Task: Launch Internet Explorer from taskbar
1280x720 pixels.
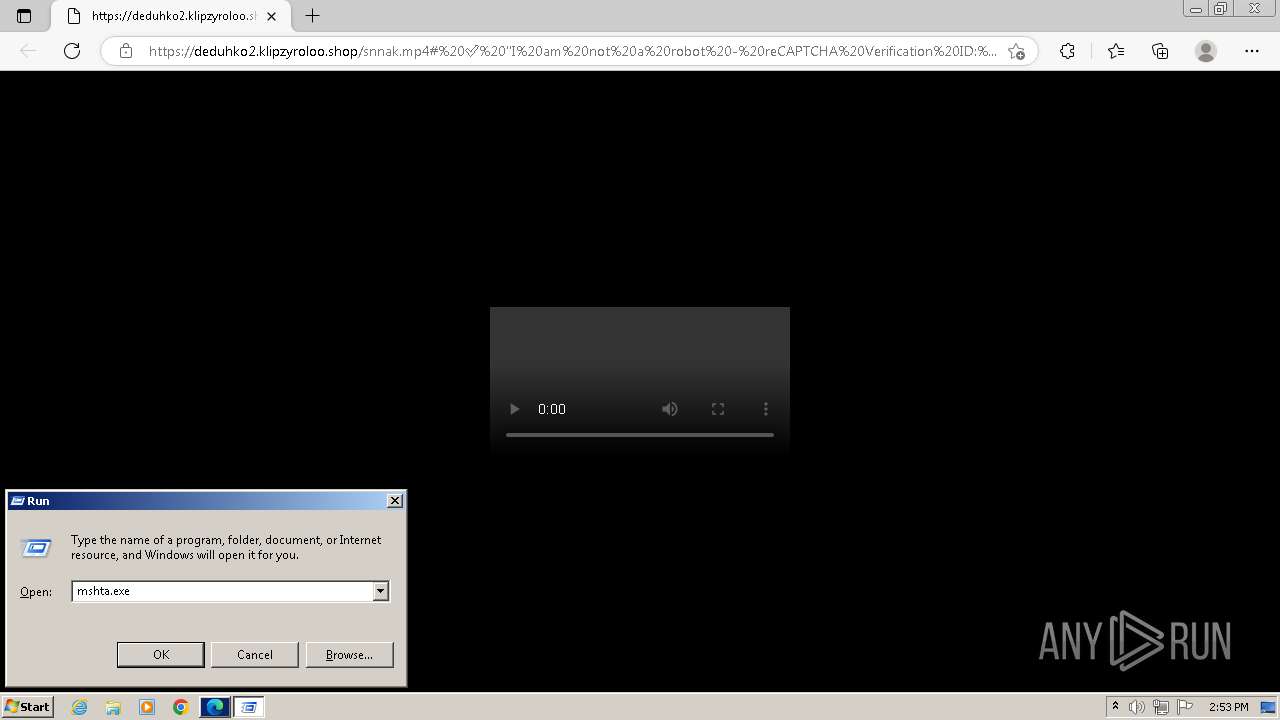Action: [80, 707]
